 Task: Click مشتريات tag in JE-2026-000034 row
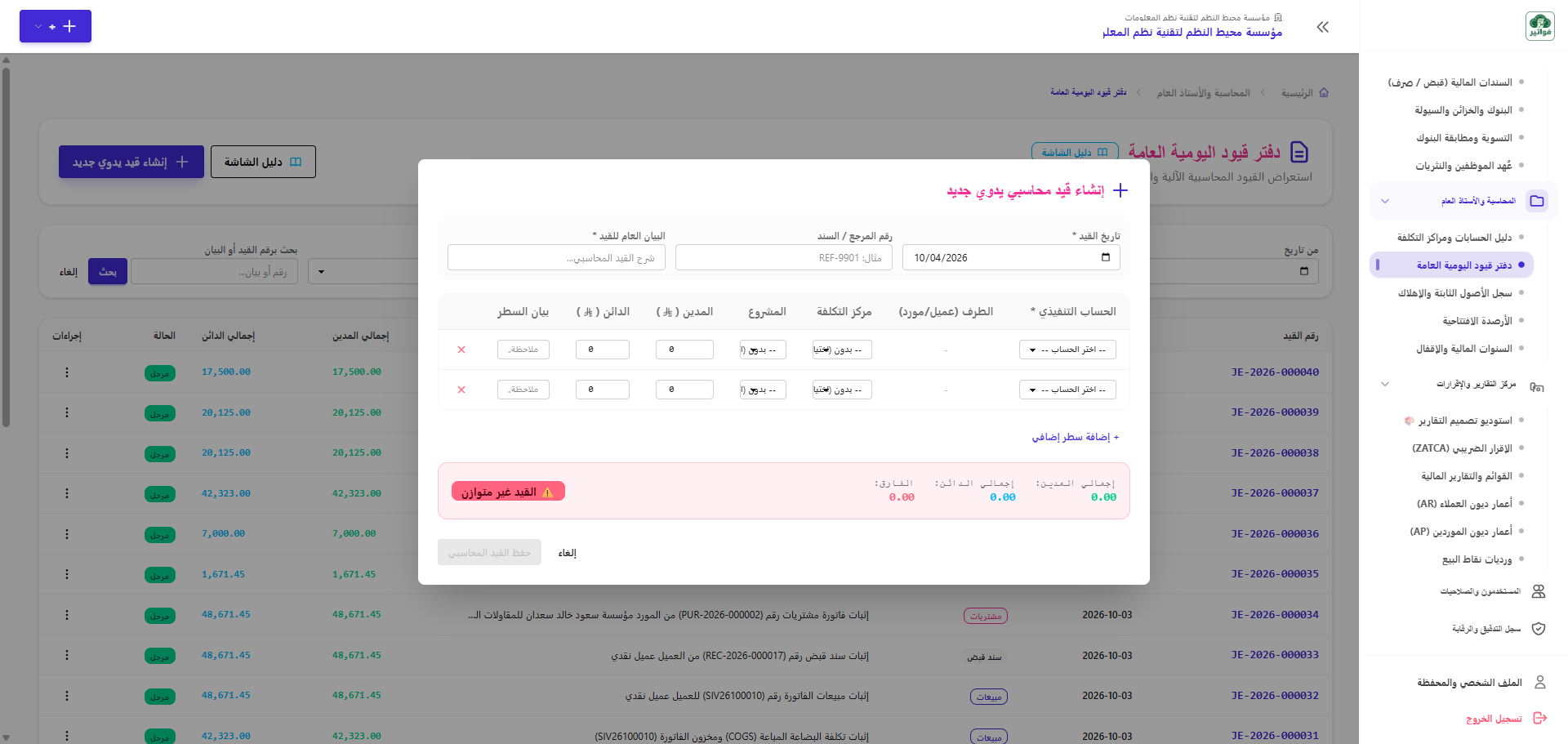(986, 616)
